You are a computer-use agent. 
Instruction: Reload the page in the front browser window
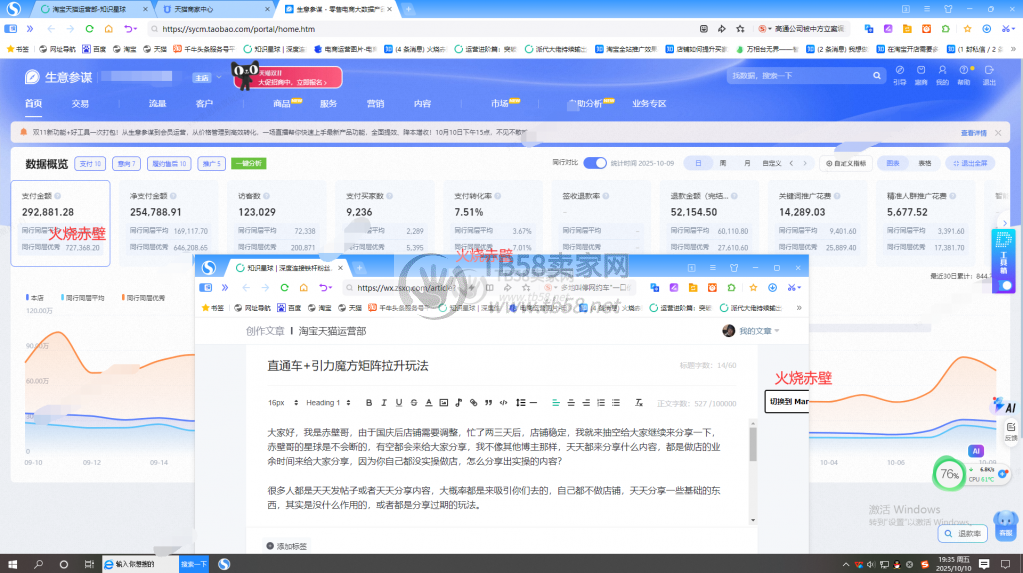click(x=284, y=287)
